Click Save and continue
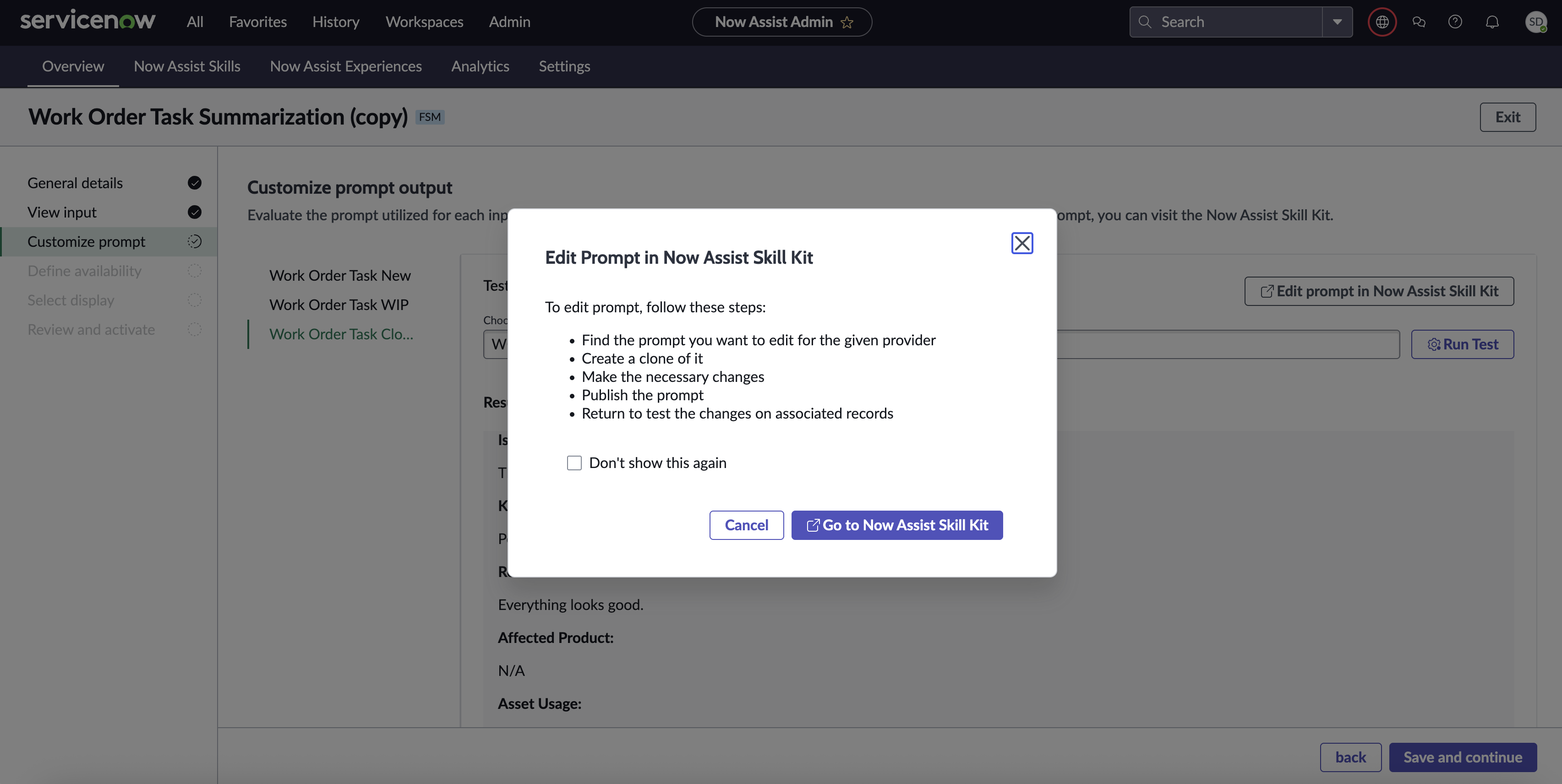The width and height of the screenshot is (1562, 784). coord(1463,757)
